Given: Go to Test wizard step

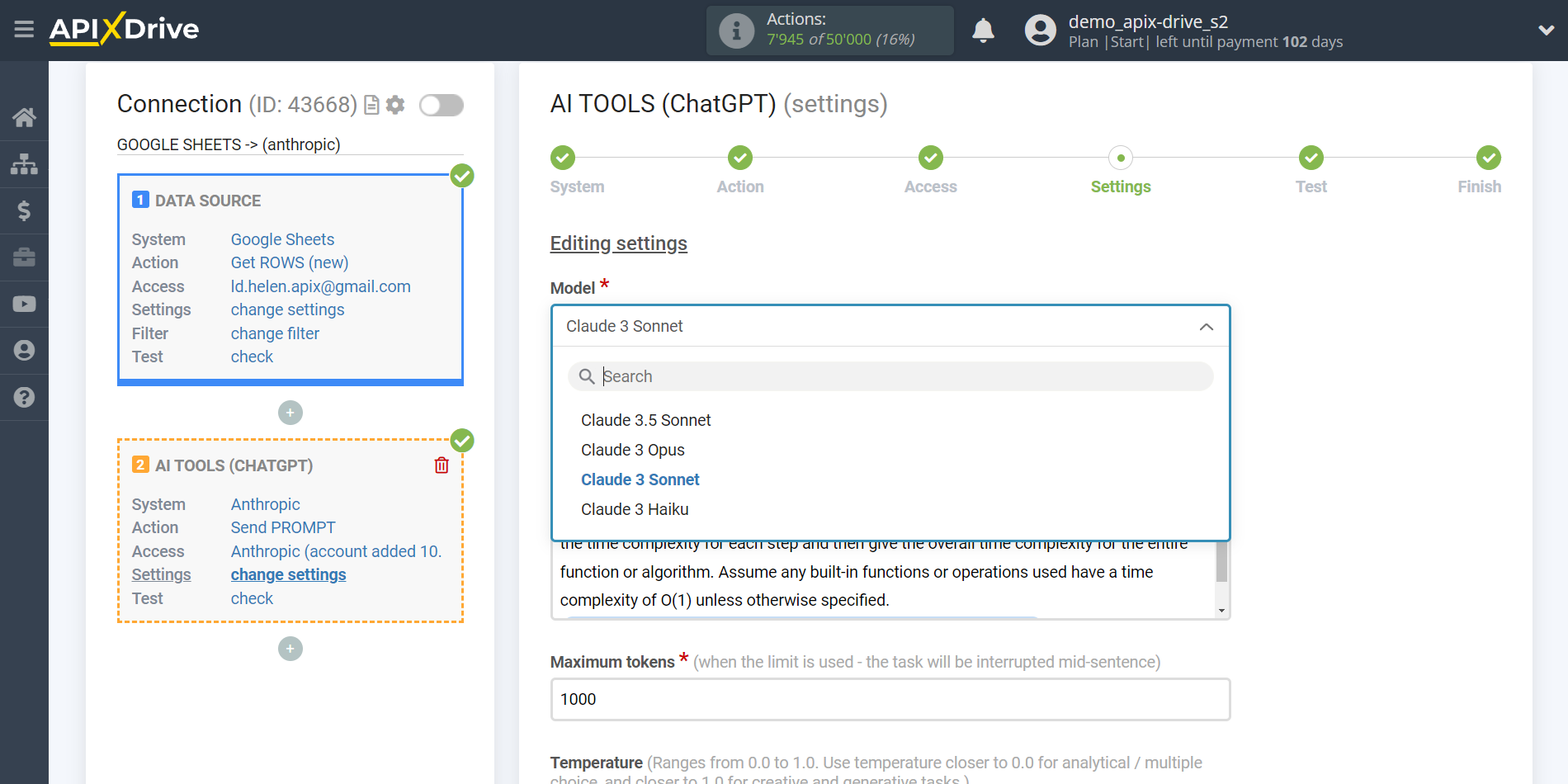Looking at the screenshot, I should [x=1311, y=158].
